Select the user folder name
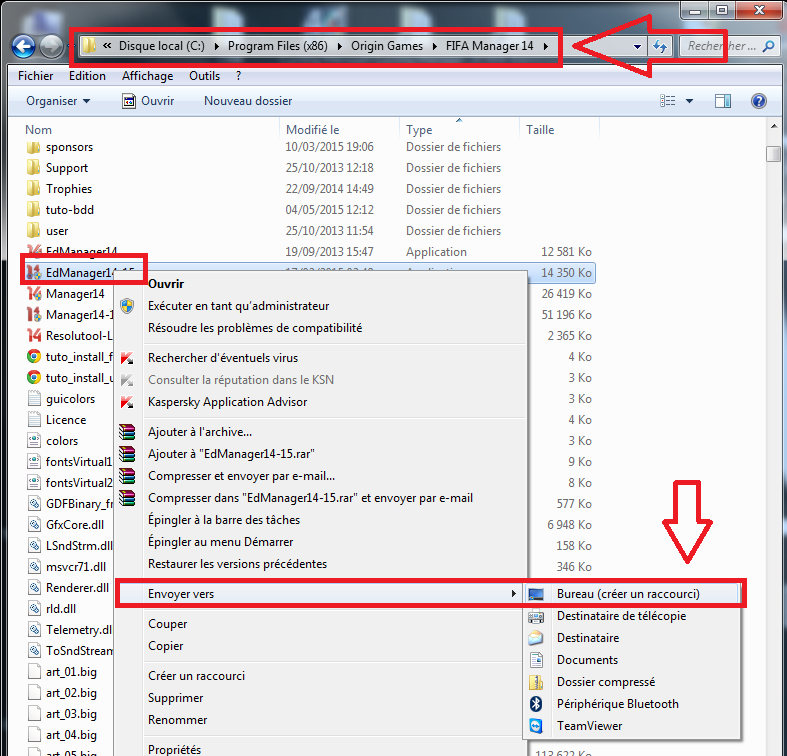Image resolution: width=787 pixels, height=756 pixels. pos(57,231)
